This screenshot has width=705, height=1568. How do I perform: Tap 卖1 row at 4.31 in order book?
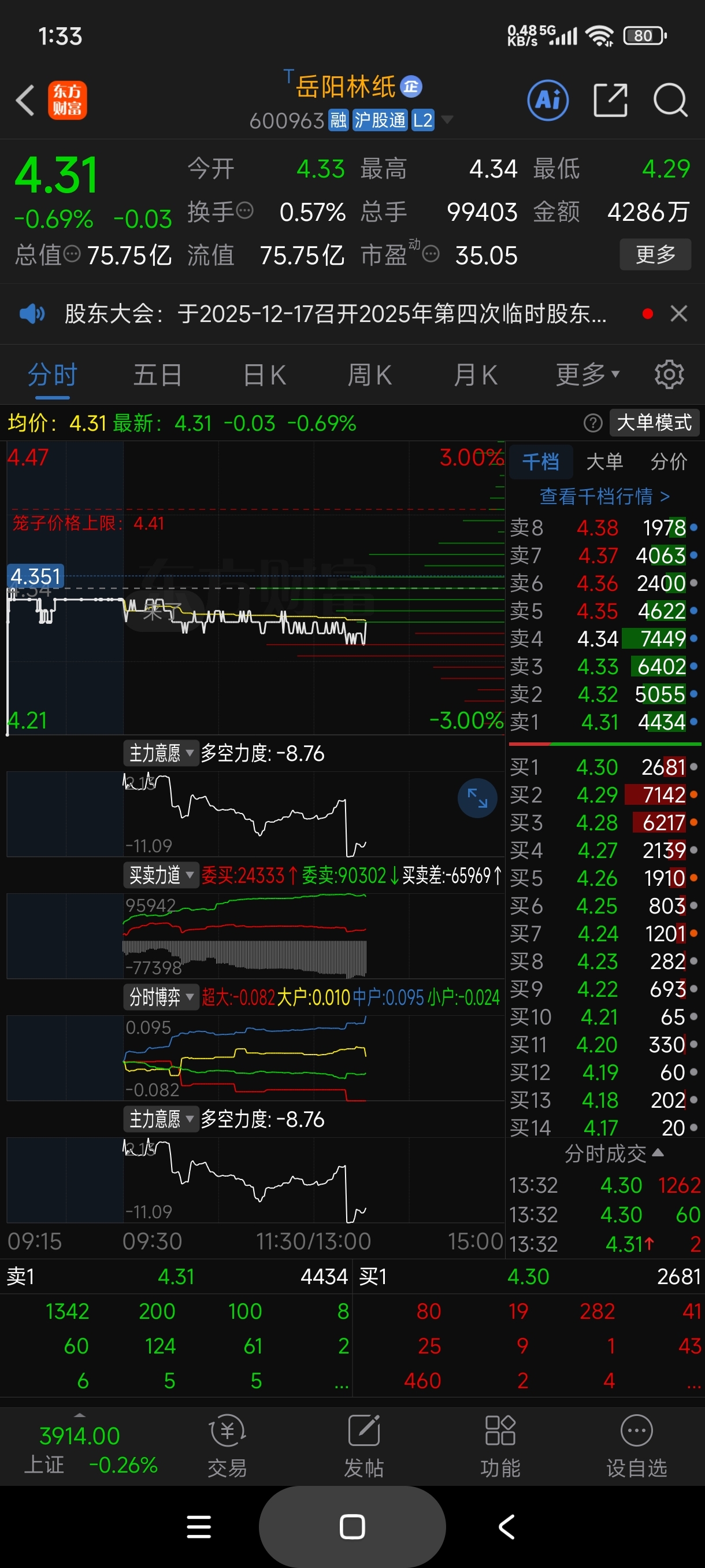click(x=604, y=722)
